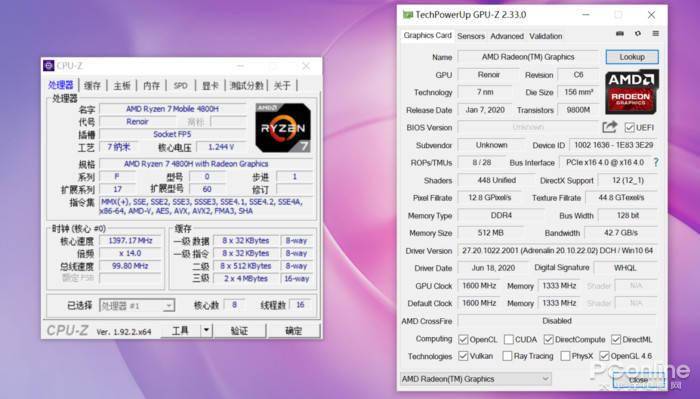700x399 pixels.
Task: Click the Socket FP5 value in CPU-Z
Action: pos(172,134)
